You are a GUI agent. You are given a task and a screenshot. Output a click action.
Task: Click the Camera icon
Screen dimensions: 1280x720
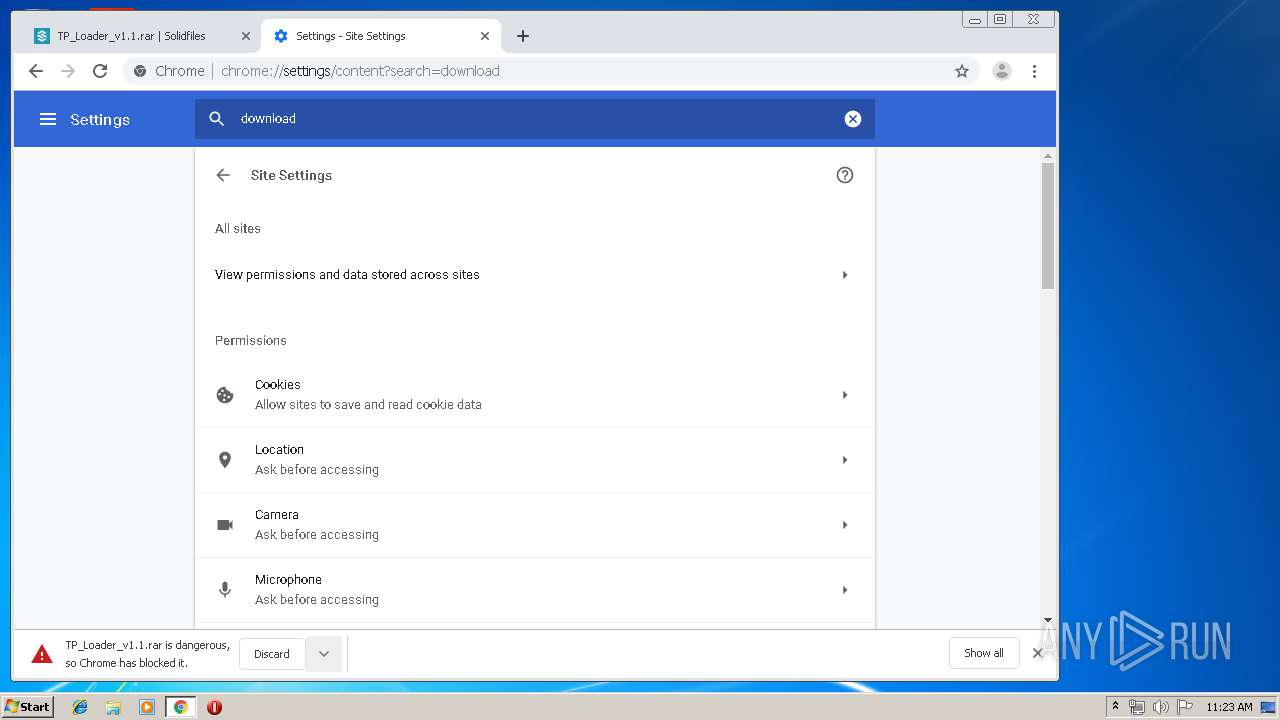[x=225, y=525]
